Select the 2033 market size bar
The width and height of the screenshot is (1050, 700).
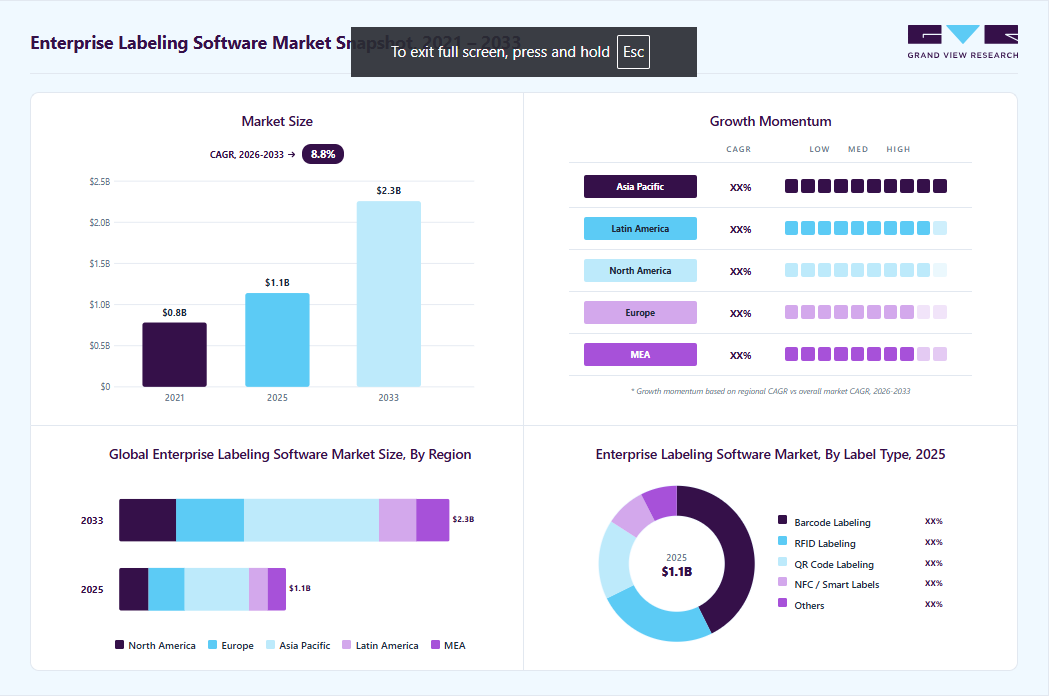388,293
